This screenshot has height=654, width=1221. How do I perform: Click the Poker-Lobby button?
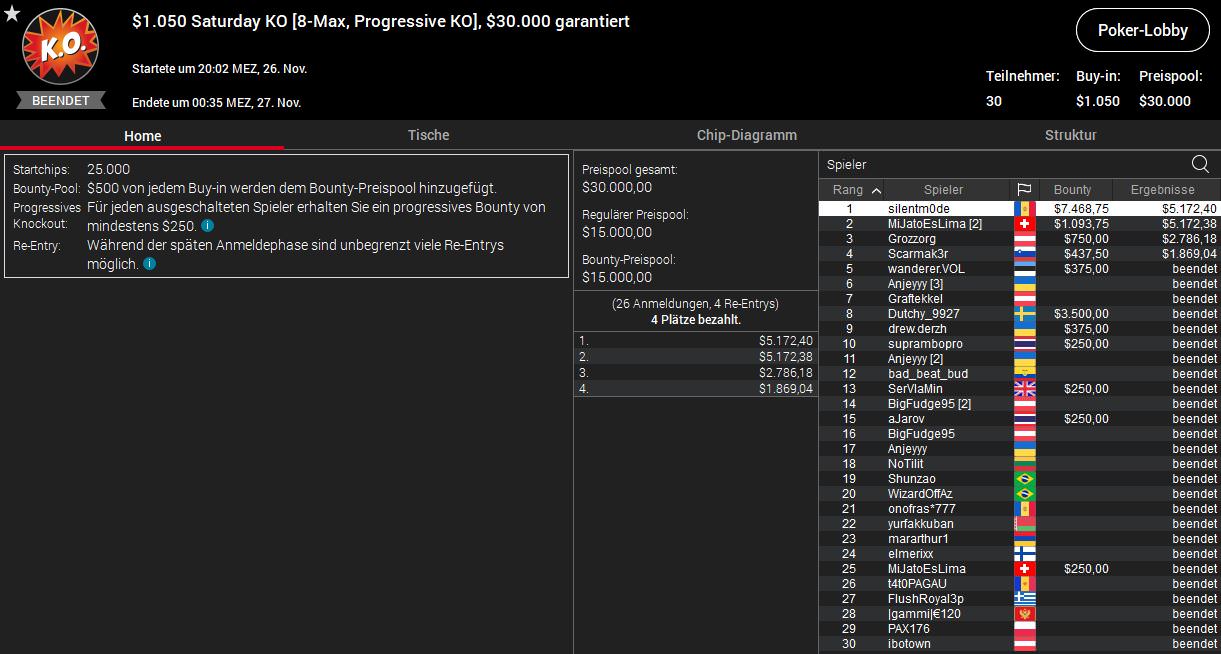click(1142, 30)
